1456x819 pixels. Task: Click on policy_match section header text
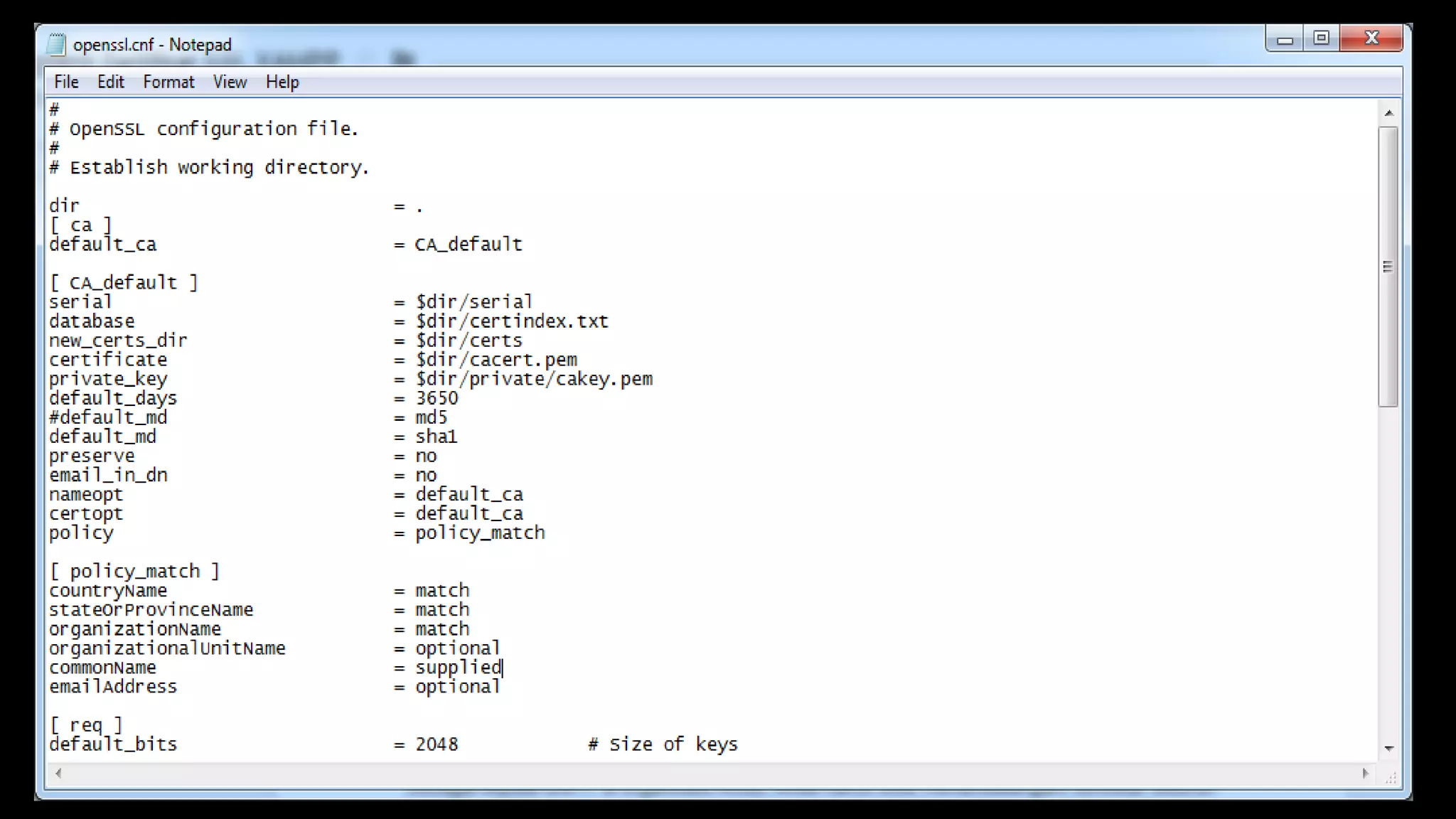[x=135, y=571]
